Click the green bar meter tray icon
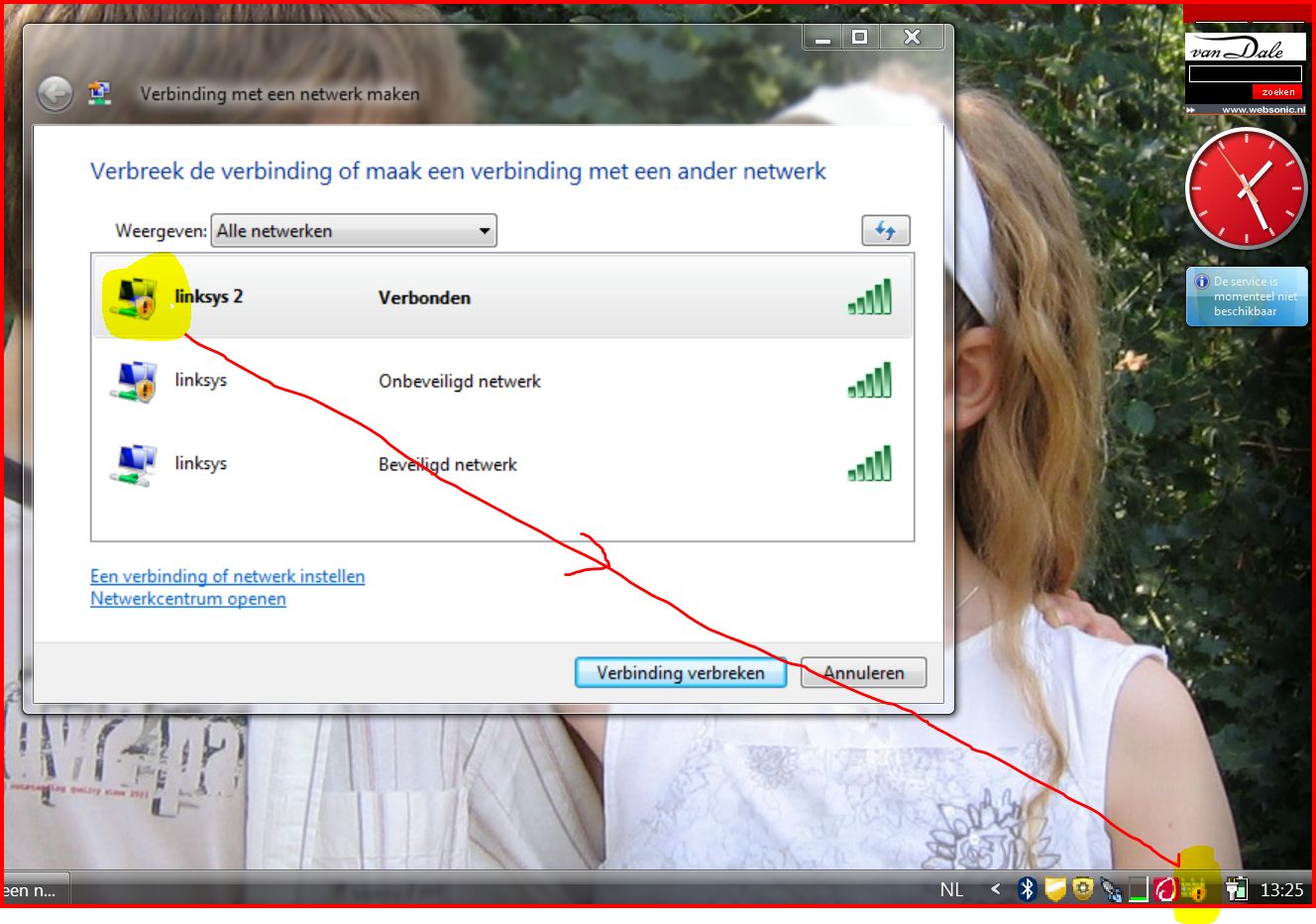The height and width of the screenshot is (924, 1316). click(x=1138, y=889)
